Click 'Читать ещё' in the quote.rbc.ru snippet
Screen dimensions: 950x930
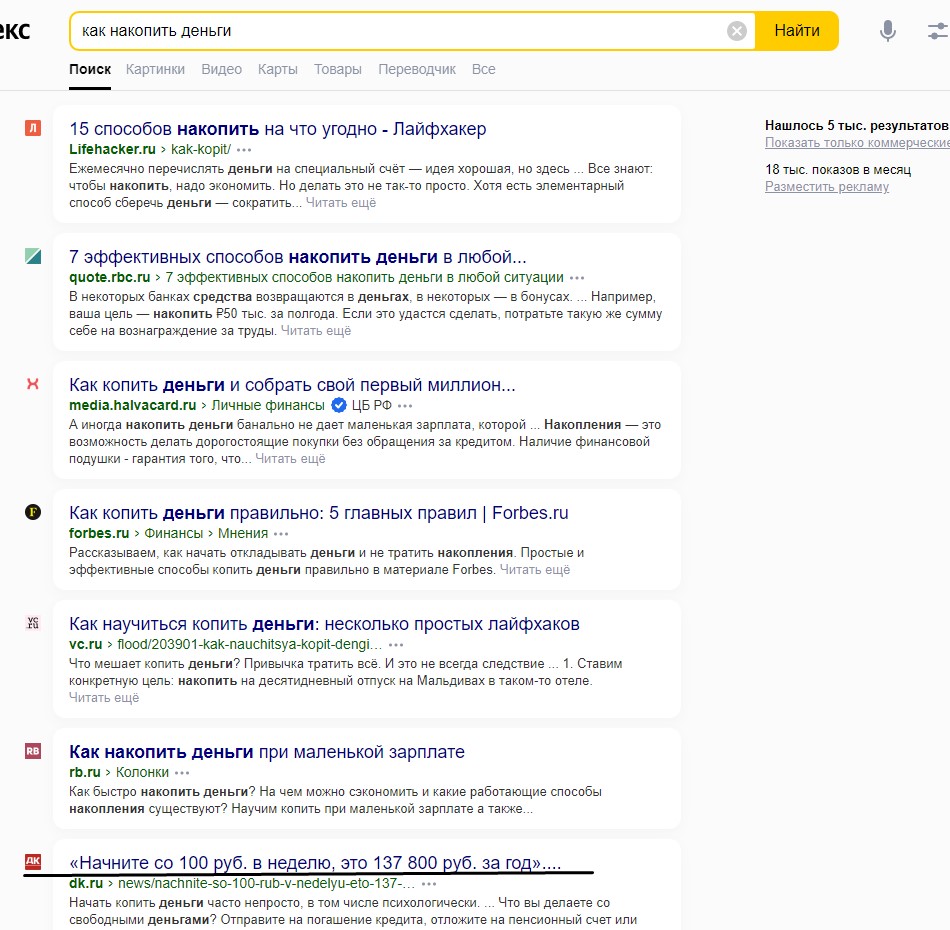(x=316, y=331)
